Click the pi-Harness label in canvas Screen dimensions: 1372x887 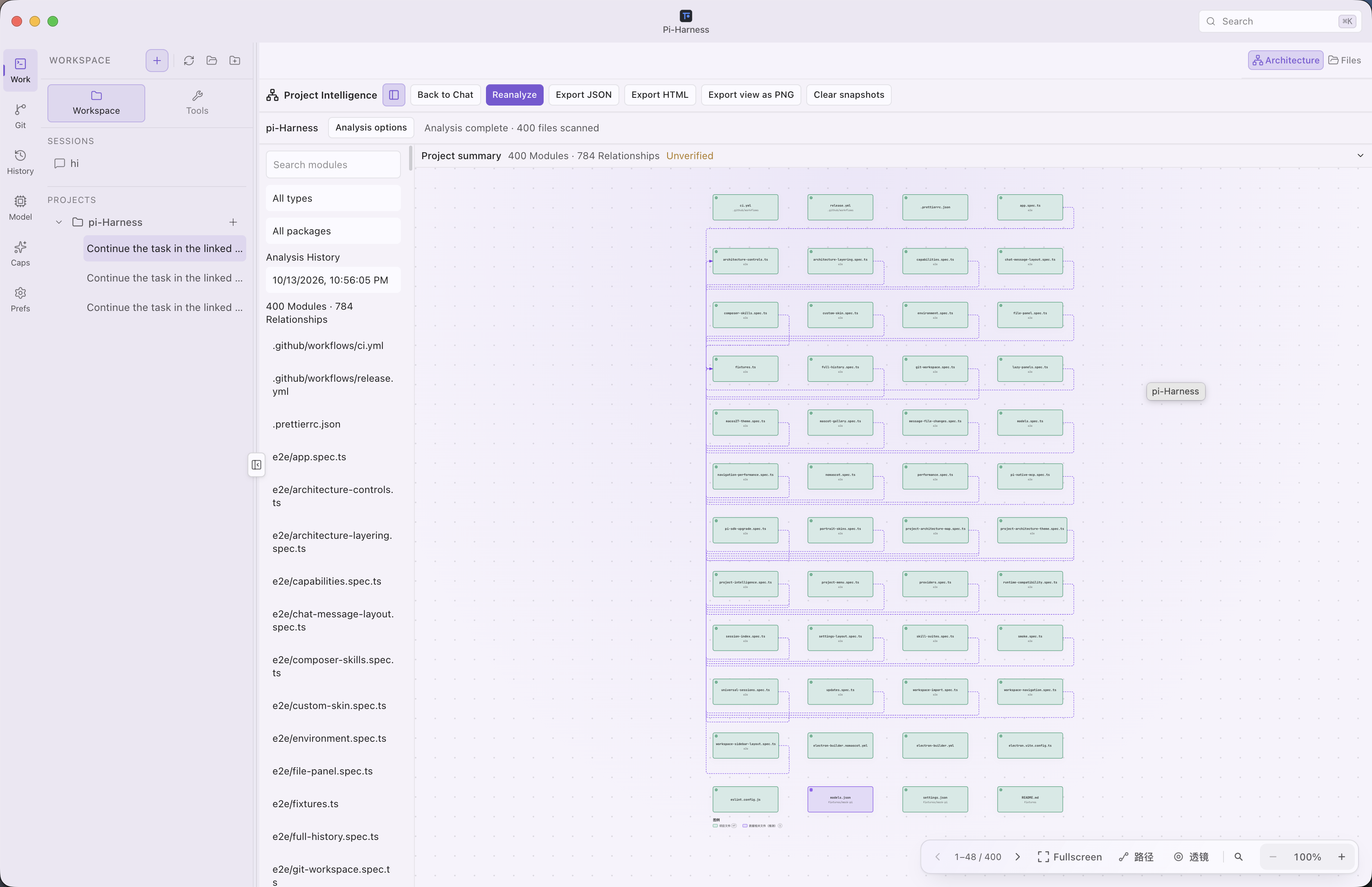click(x=1175, y=392)
